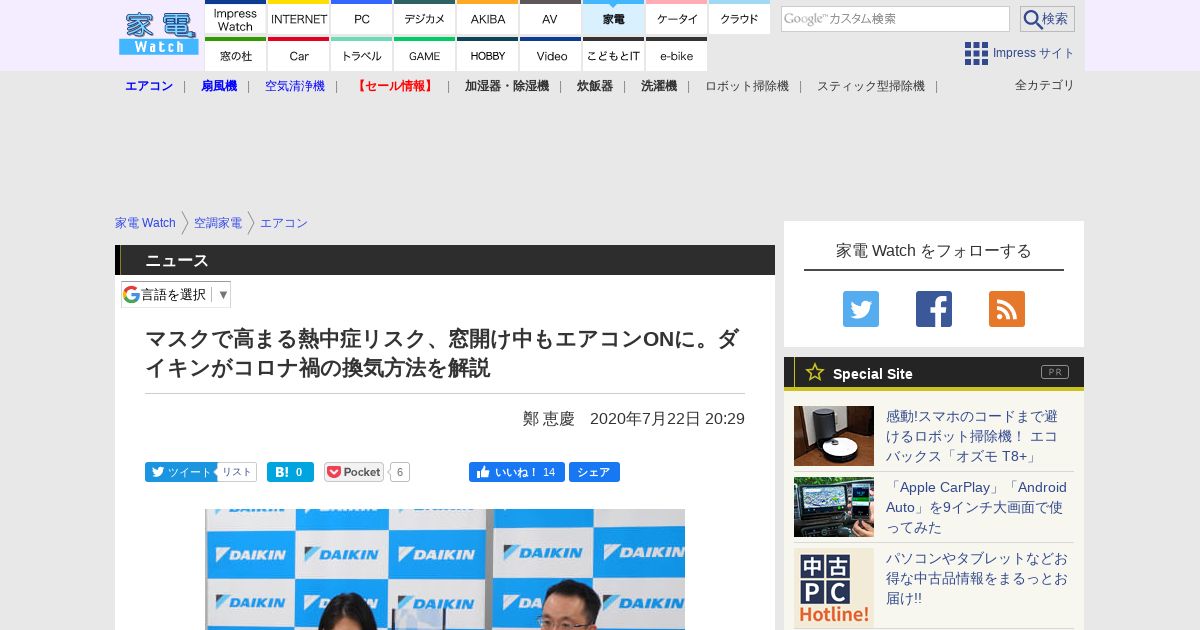Open the Twitter follow icon

tap(861, 309)
